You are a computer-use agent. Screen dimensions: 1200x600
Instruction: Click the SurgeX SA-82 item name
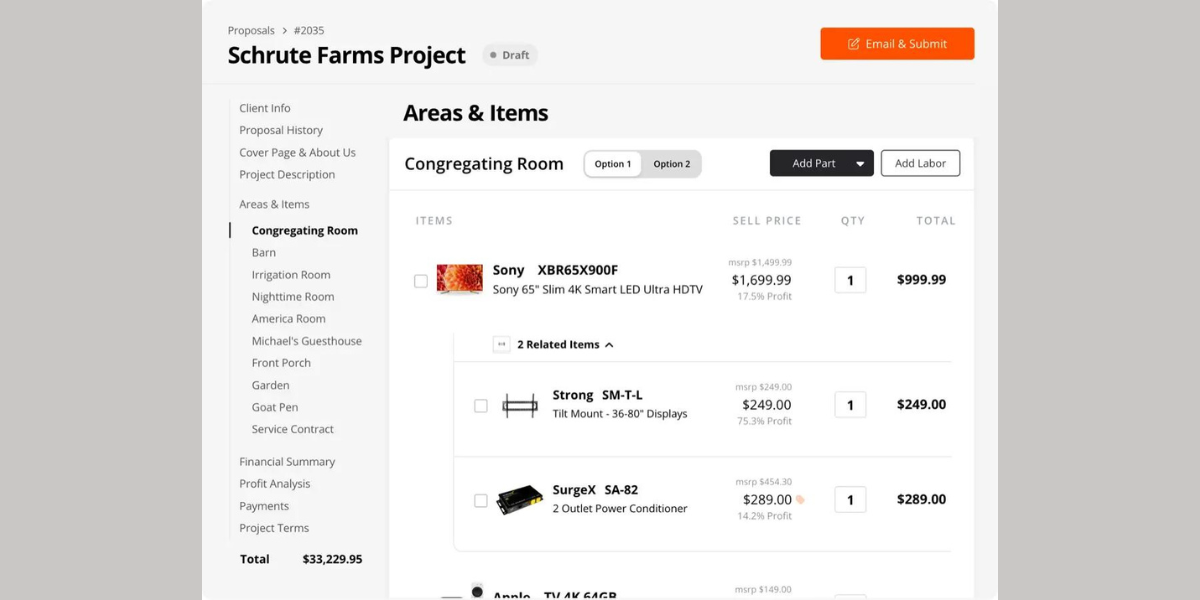pyautogui.click(x=595, y=489)
